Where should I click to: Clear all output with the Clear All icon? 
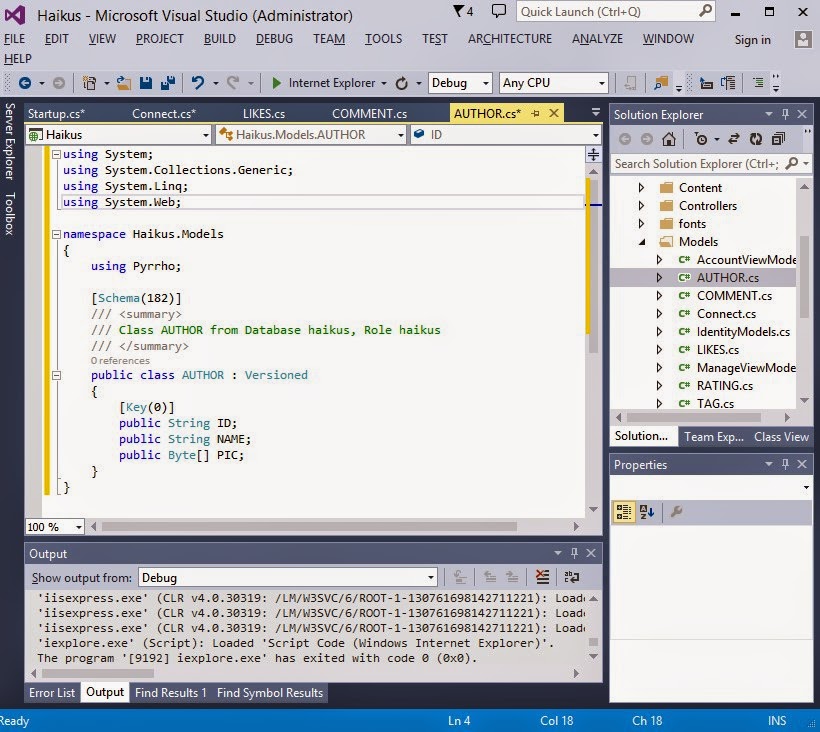point(542,577)
